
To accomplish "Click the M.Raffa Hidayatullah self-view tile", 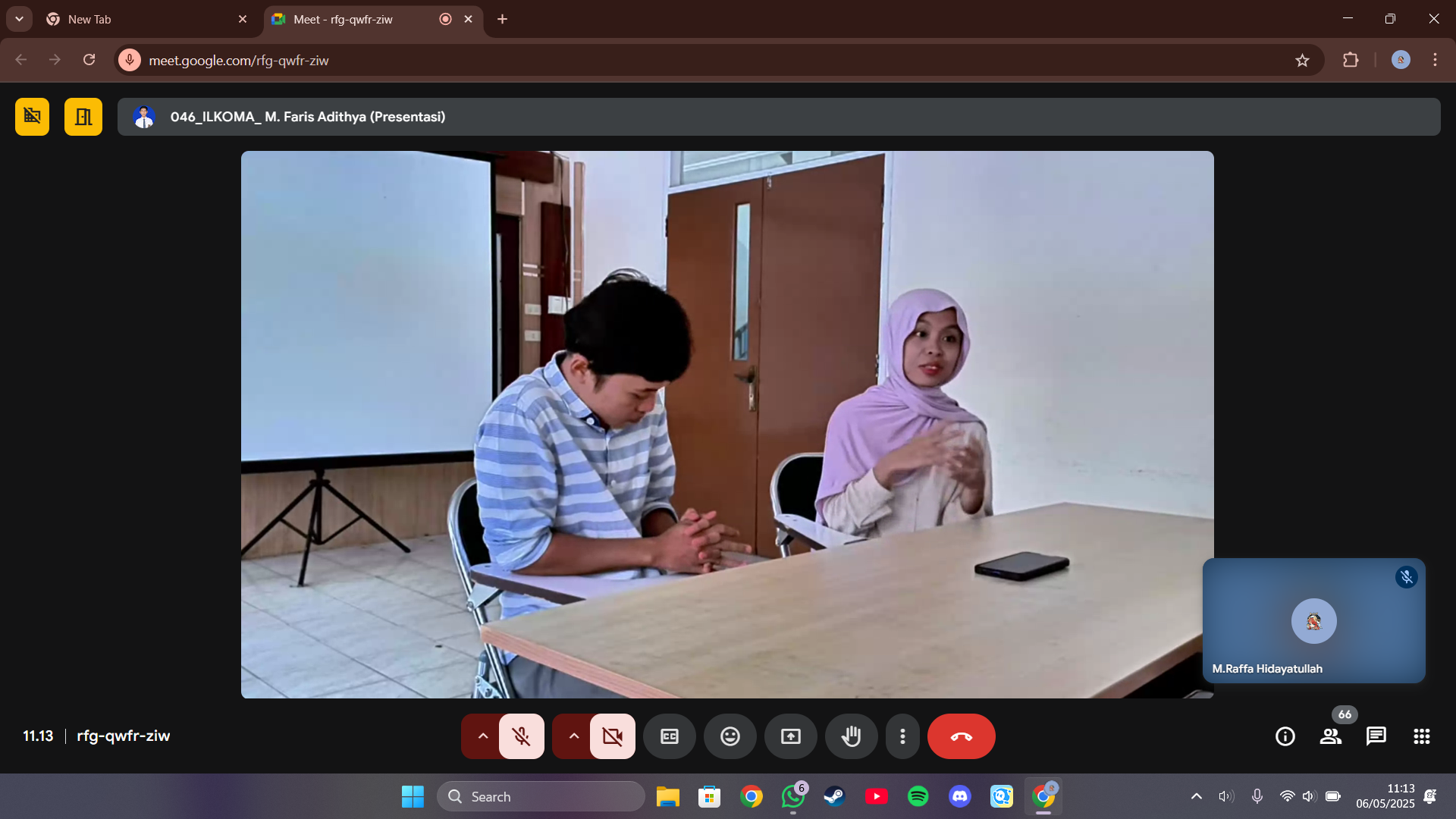I will click(1313, 620).
